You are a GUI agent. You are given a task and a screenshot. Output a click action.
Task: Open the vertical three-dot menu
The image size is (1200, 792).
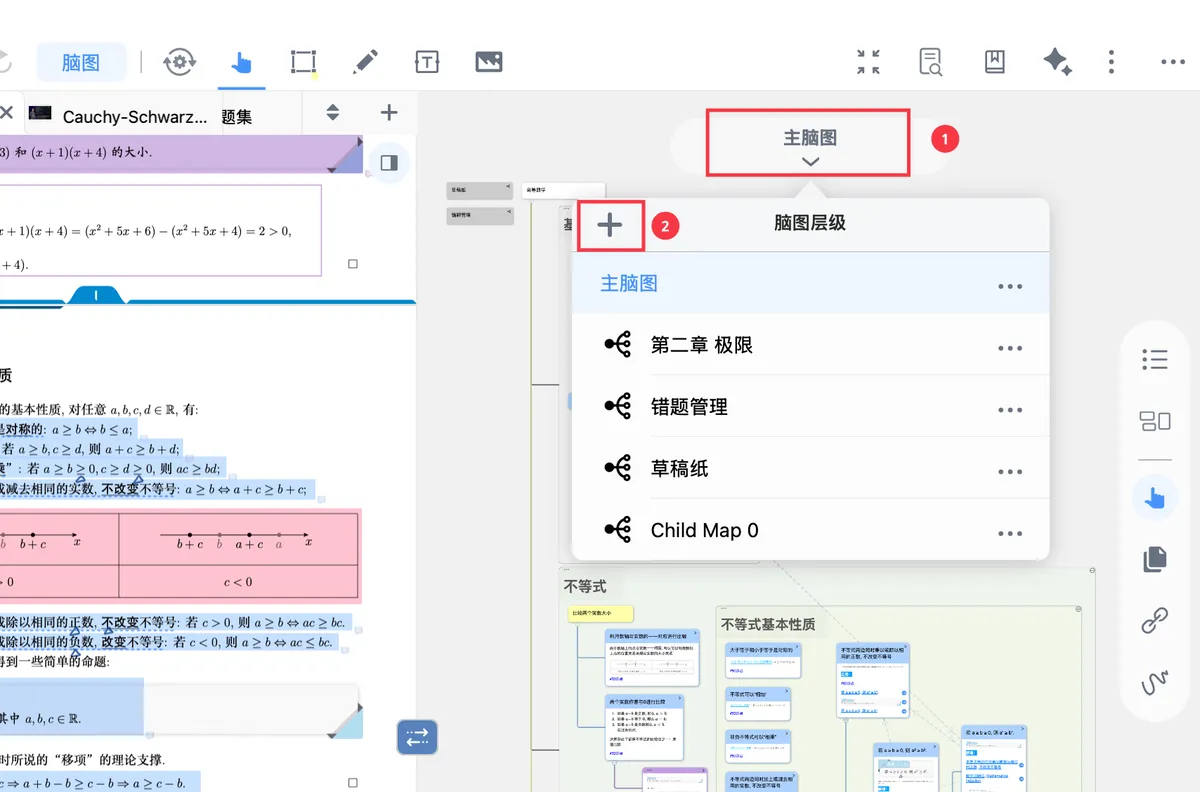1111,62
